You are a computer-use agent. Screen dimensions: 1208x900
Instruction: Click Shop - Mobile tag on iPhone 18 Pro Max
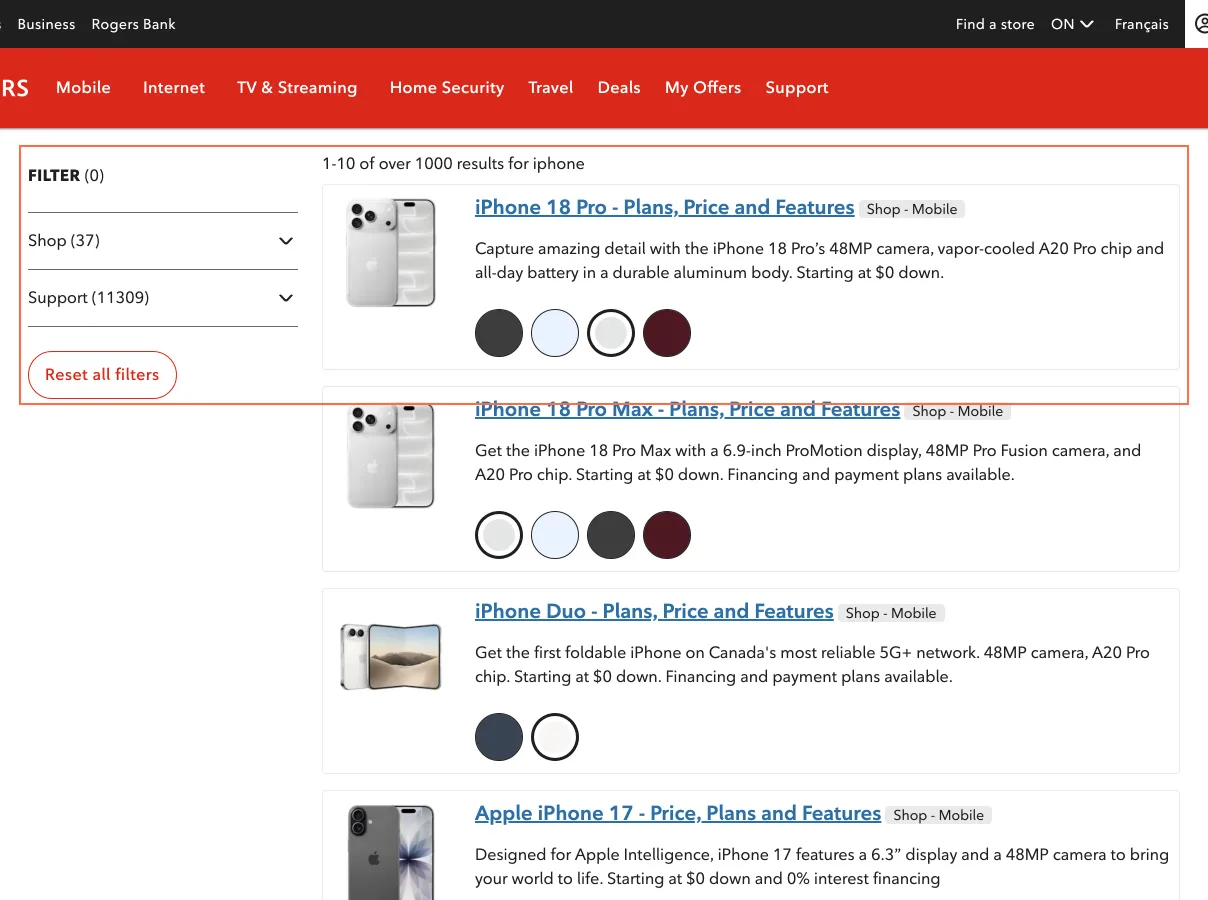(x=958, y=411)
